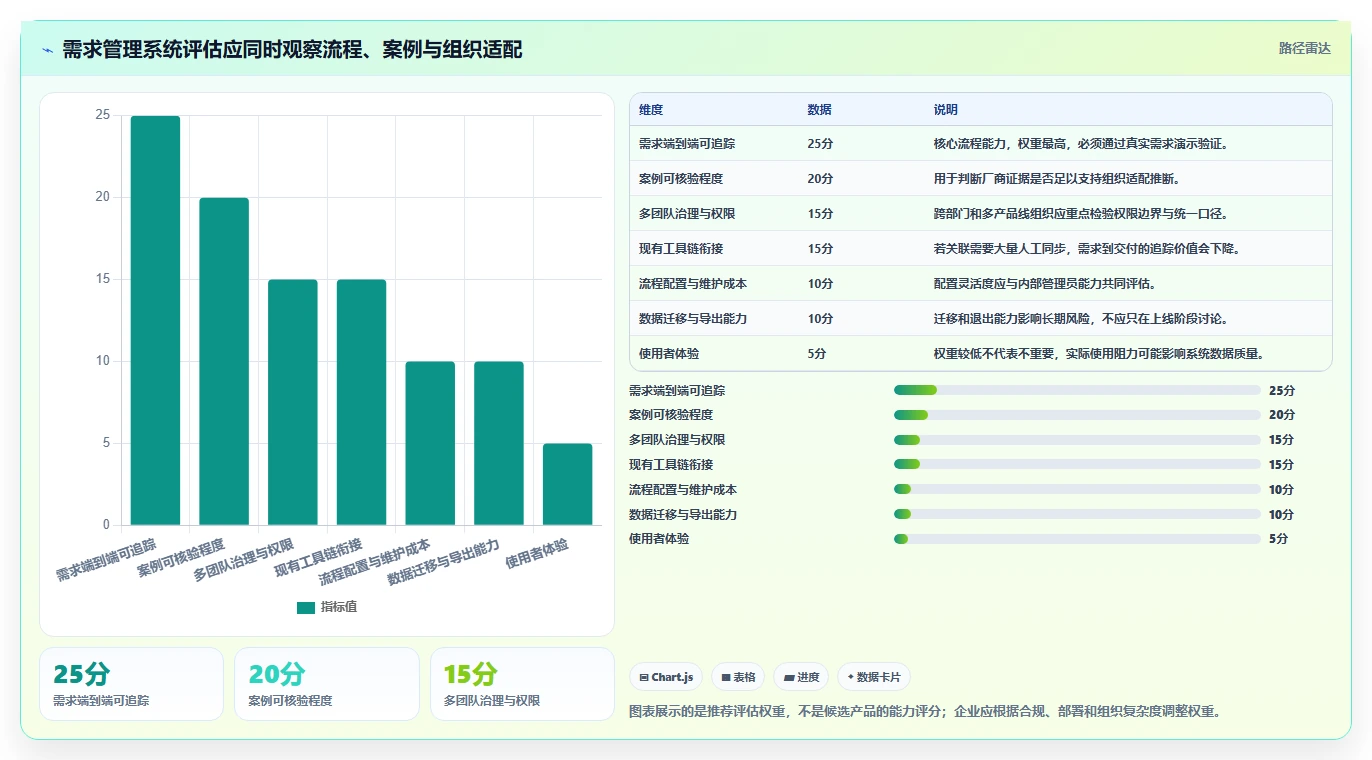Open the 20分 data card
Screen dimensions: 1372x760
[327, 684]
